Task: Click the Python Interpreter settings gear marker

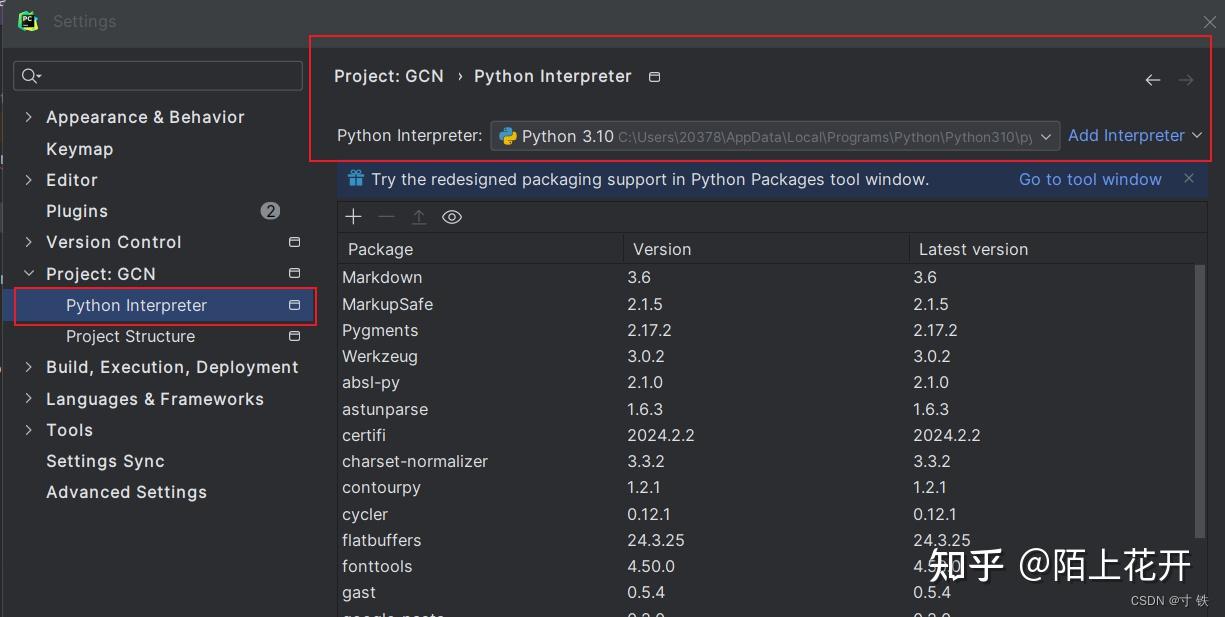Action: click(294, 304)
